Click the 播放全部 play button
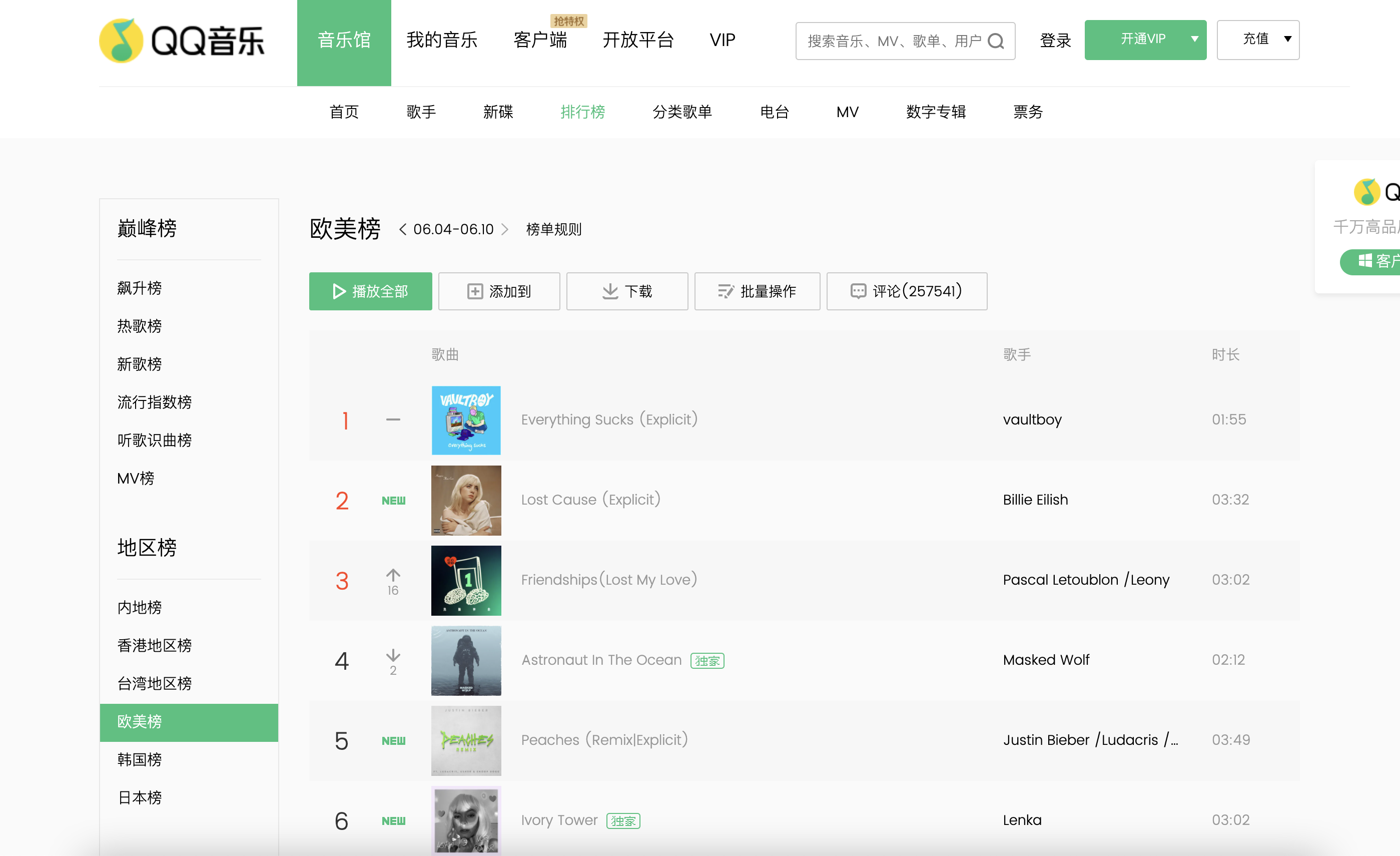This screenshot has width=1400, height=856. pyautogui.click(x=370, y=291)
